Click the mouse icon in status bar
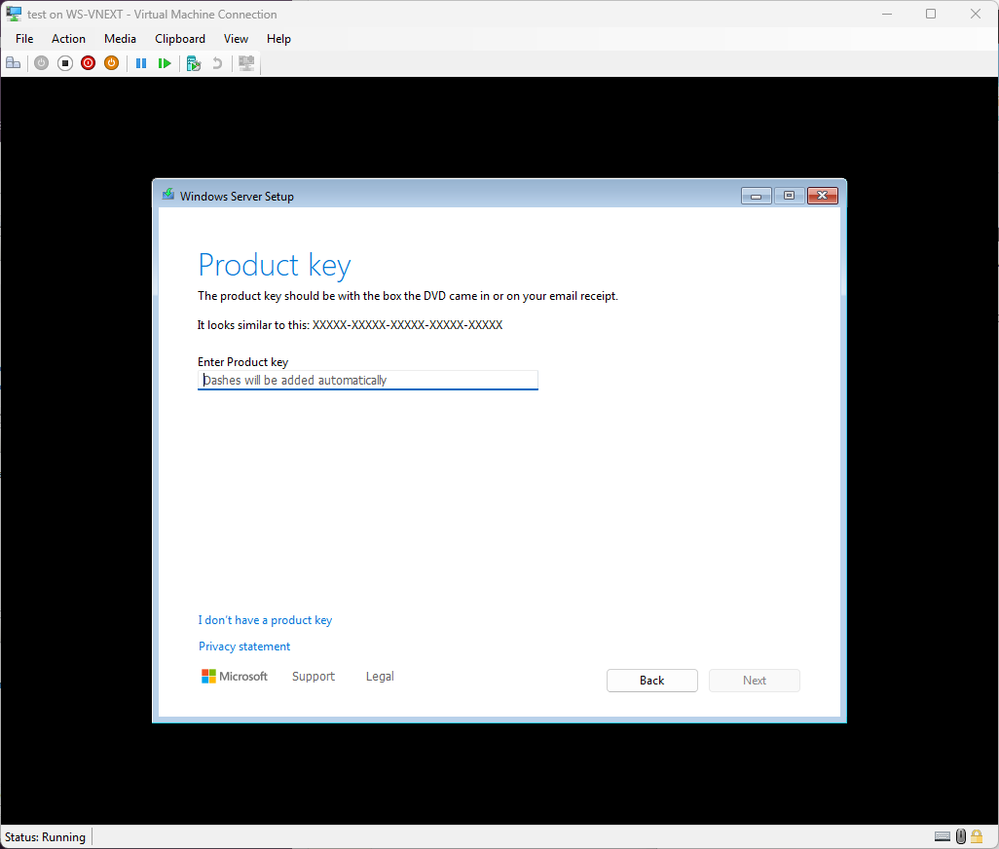 click(x=961, y=836)
